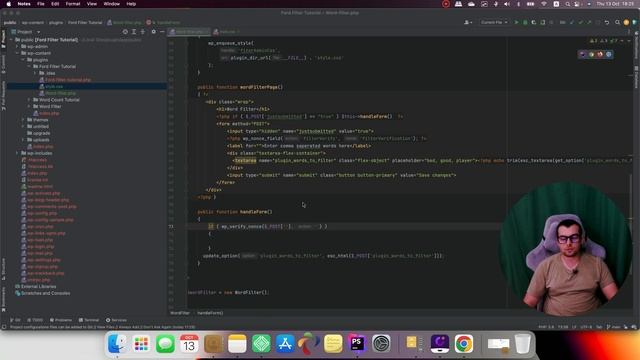Toggle the Project side tool window button
The image size is (640, 360).
(3, 39)
